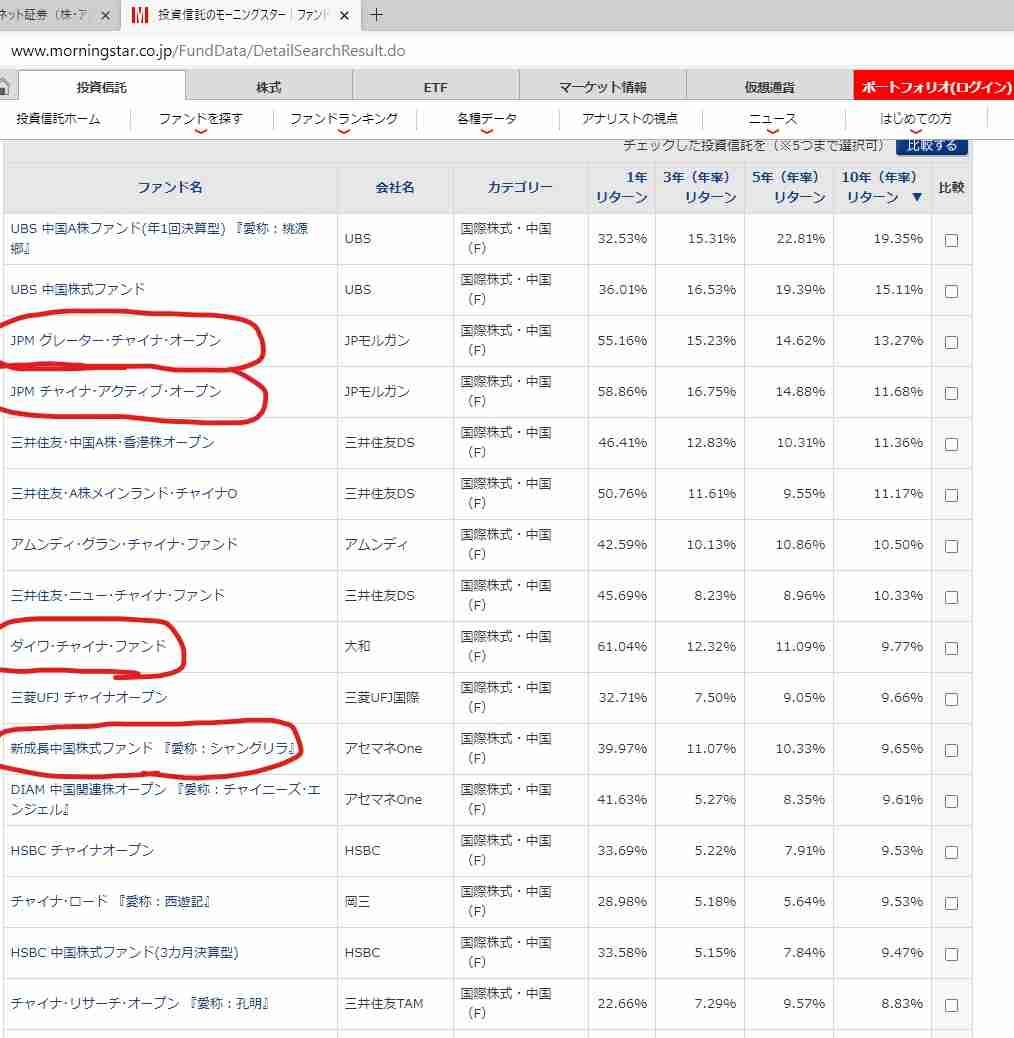1014x1038 pixels.
Task: Close the Morningstar fund browser tab
Action: point(344,15)
